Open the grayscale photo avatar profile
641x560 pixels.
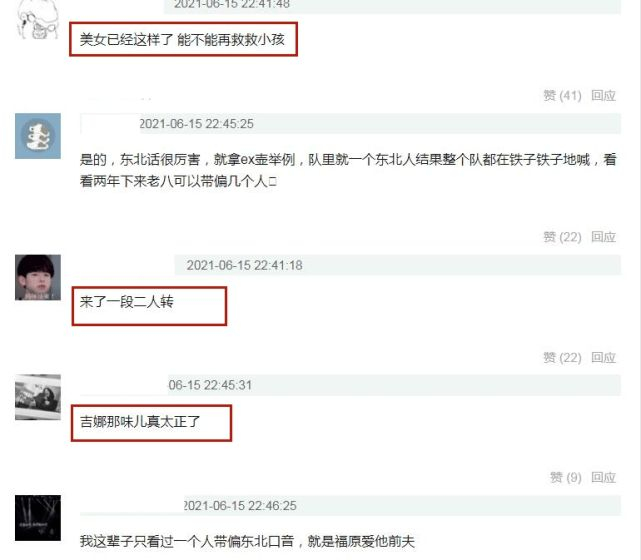38,397
